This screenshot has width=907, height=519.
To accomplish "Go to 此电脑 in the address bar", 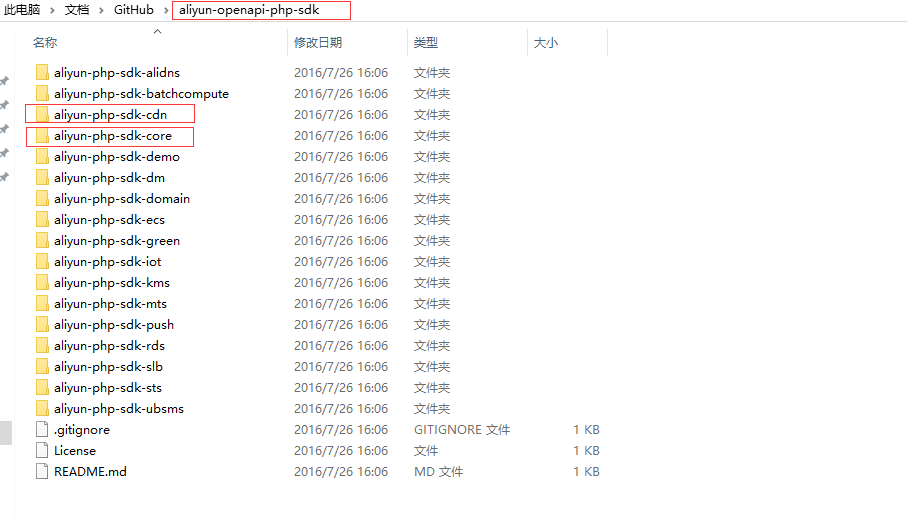I will (x=22, y=10).
